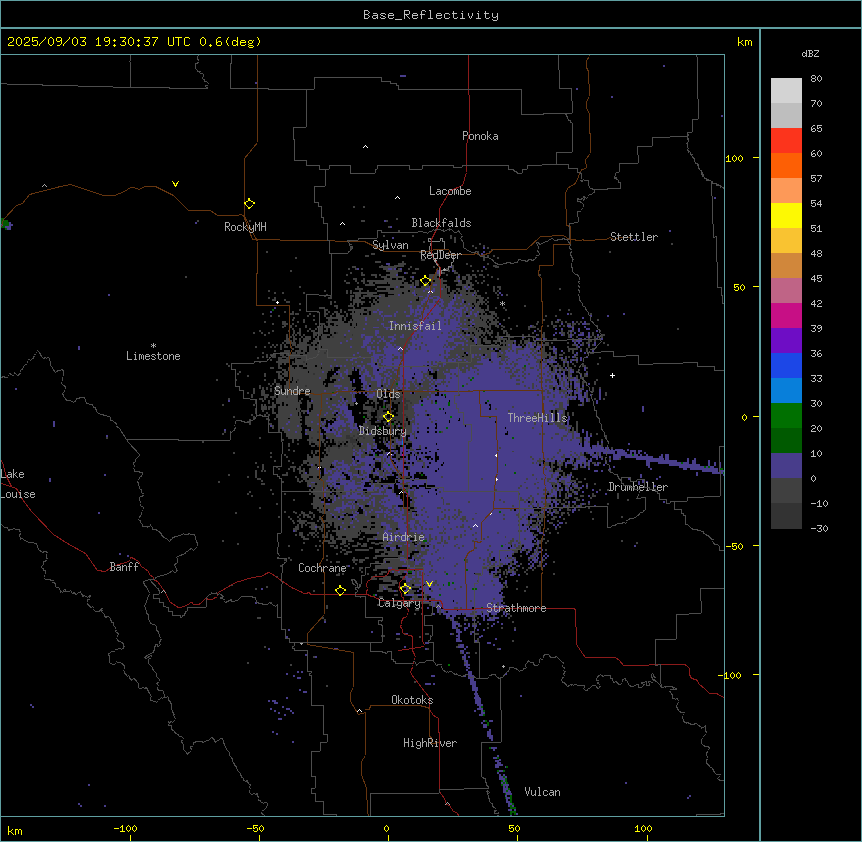The height and width of the screenshot is (842, 862).
Task: Click the Cochrane label
Action: [x=322, y=568]
